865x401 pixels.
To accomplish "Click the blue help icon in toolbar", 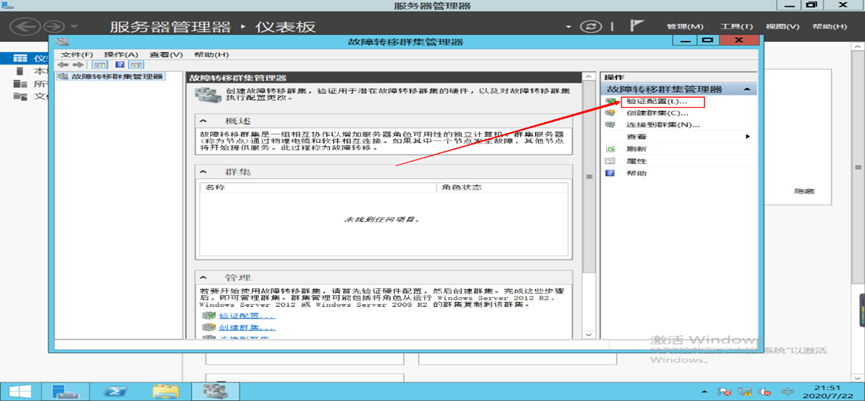I will [120, 65].
